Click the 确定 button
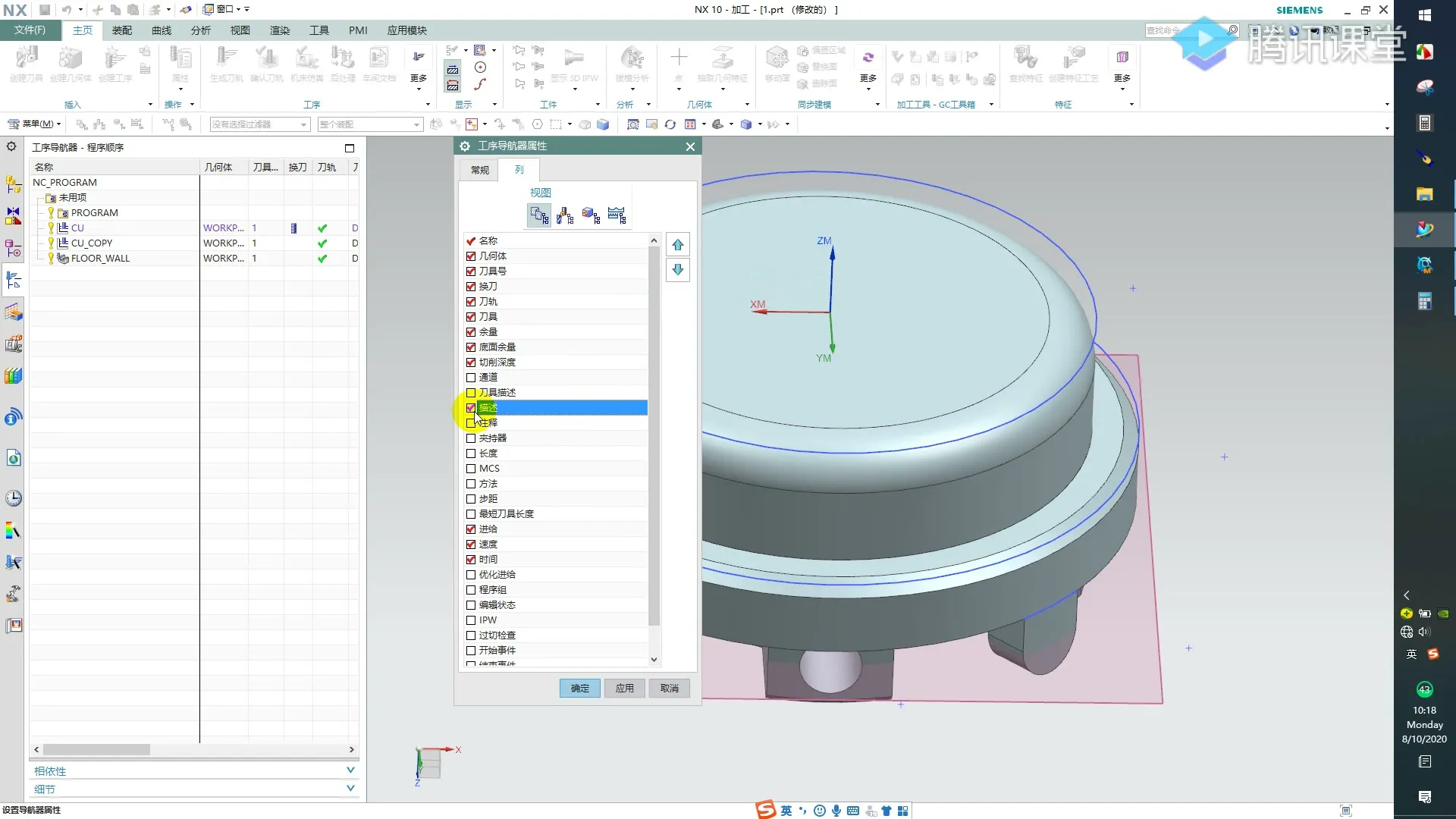The width and height of the screenshot is (1456, 819). (x=579, y=688)
